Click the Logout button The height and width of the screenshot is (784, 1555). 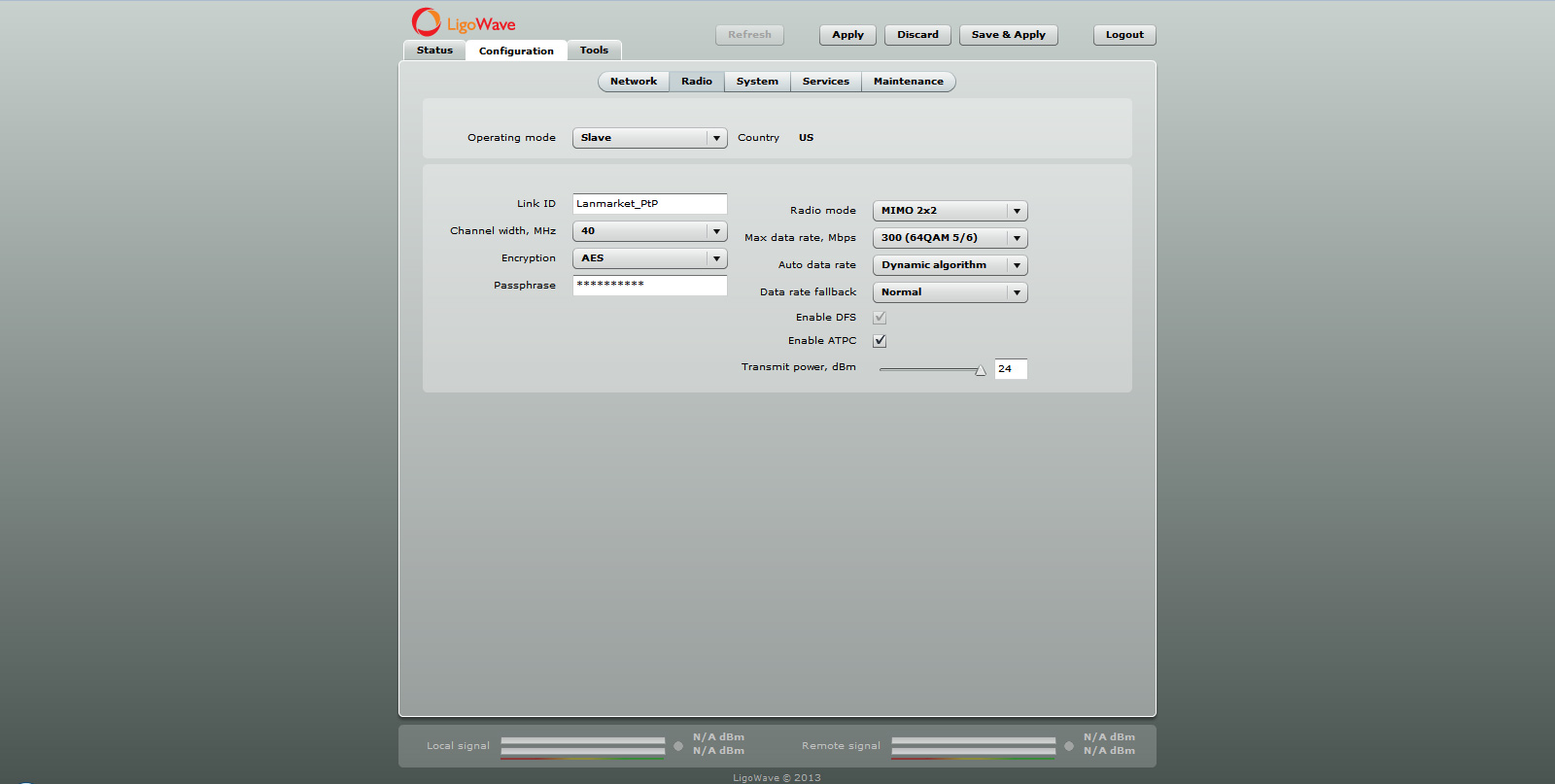1124,35
